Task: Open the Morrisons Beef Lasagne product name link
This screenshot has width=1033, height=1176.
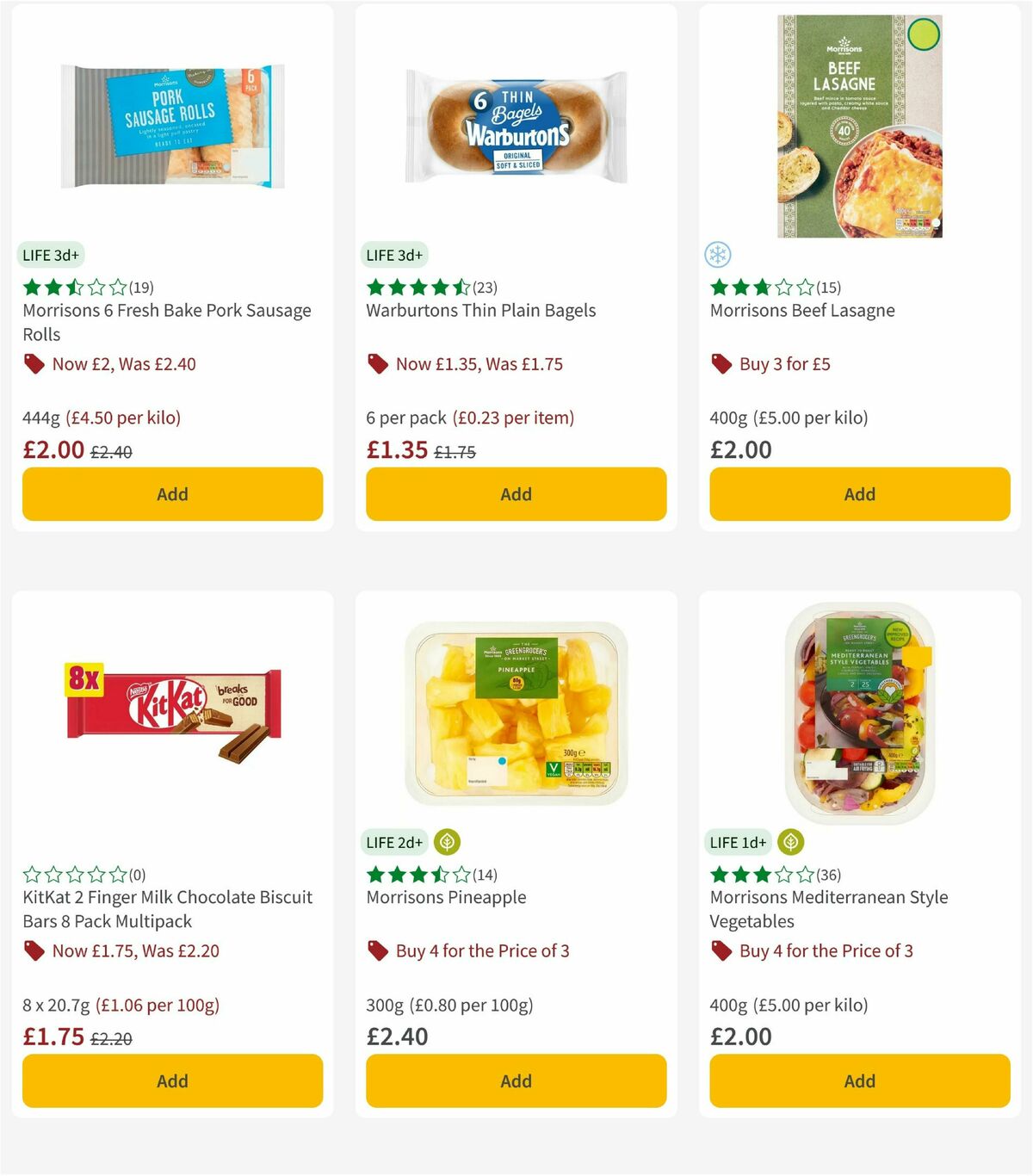Action: click(801, 310)
